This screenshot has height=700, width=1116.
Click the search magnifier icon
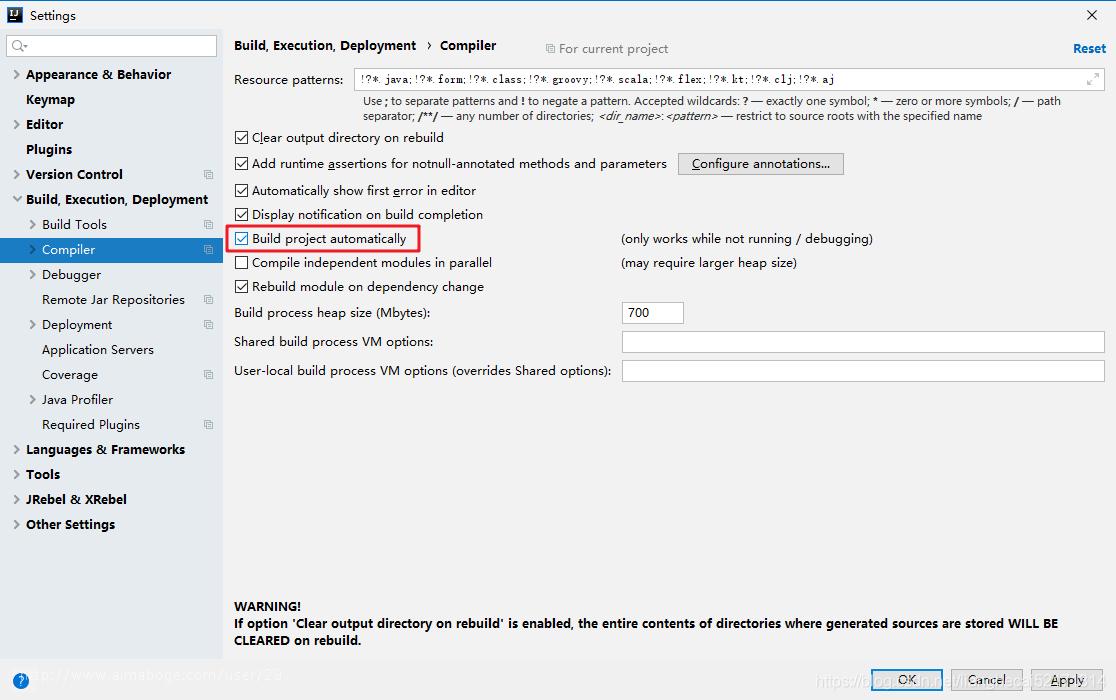tap(19, 46)
